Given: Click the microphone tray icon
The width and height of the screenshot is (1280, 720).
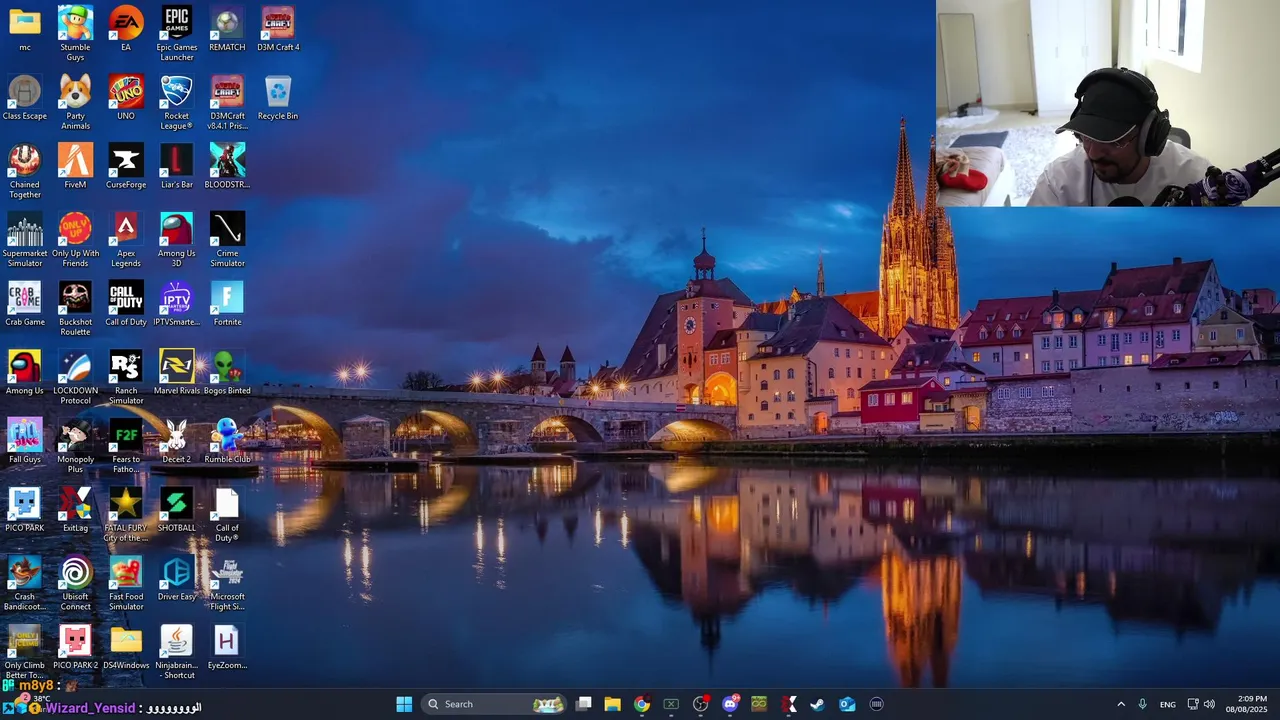Looking at the screenshot, I should [x=1143, y=704].
